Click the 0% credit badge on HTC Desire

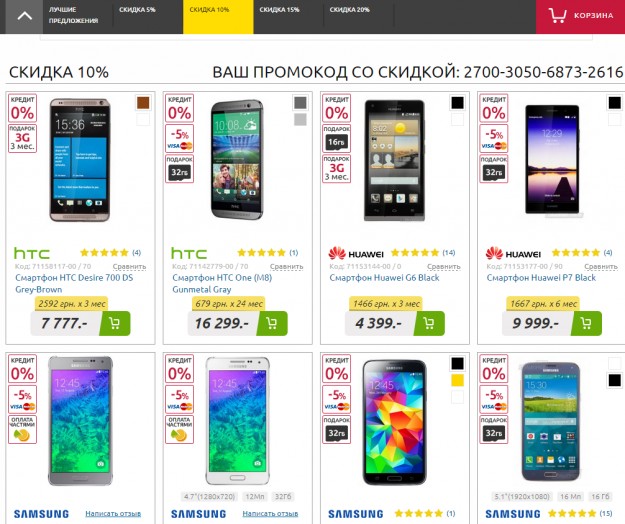(22, 108)
